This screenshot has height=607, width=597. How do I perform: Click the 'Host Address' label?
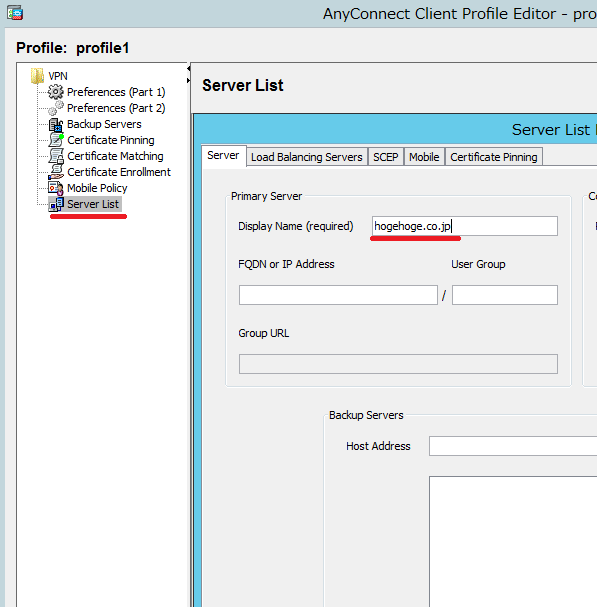378,446
